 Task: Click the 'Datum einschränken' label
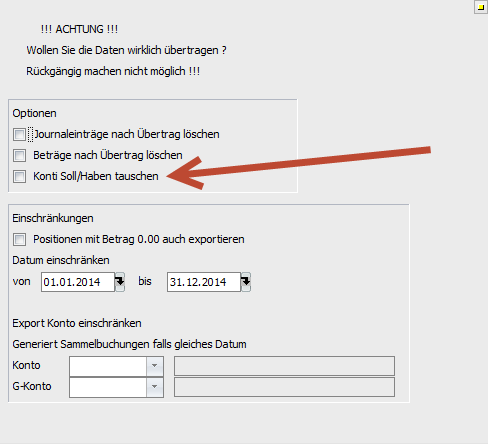[x=61, y=260]
